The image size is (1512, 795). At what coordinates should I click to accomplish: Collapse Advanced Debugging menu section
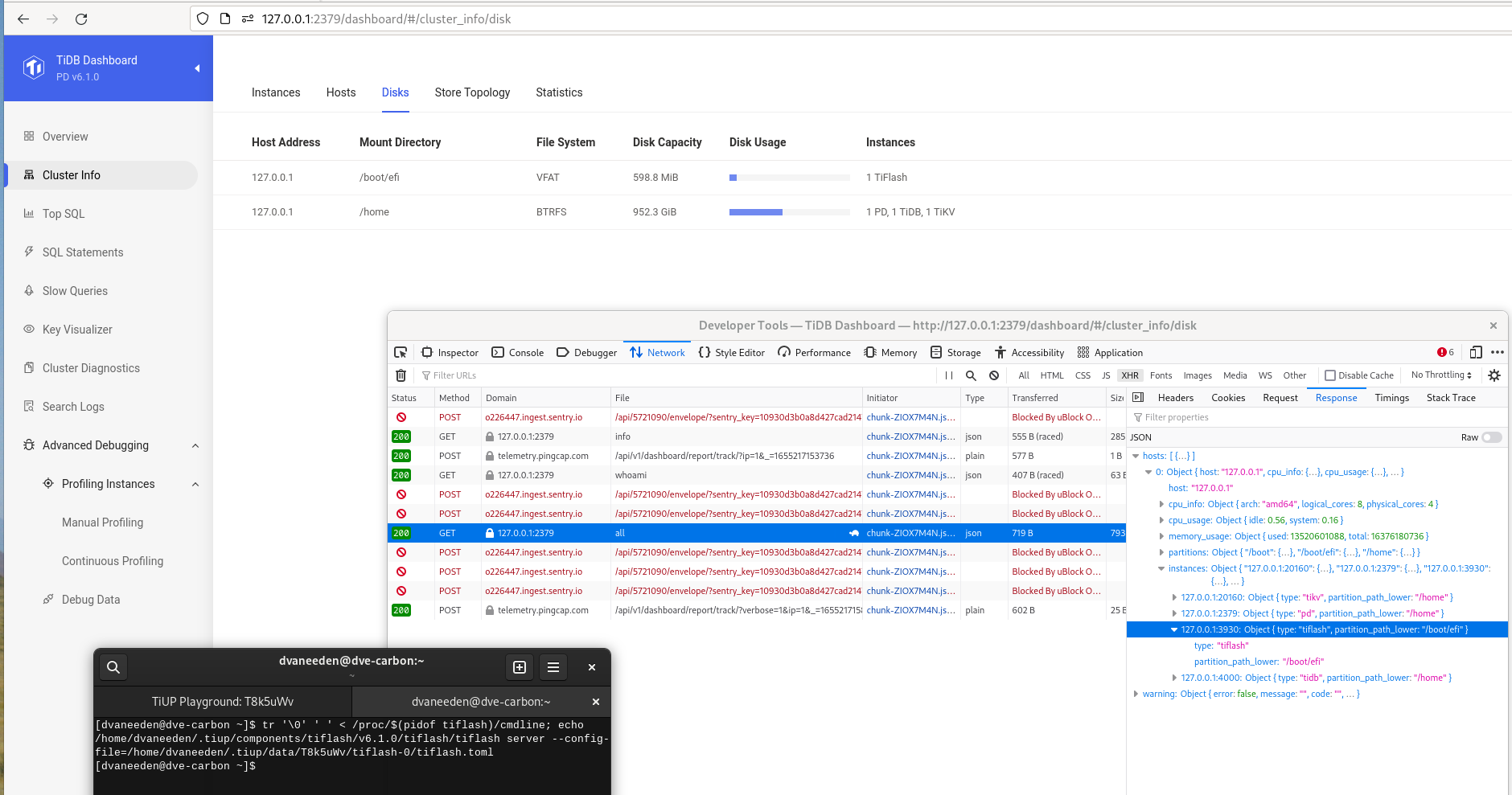click(195, 446)
